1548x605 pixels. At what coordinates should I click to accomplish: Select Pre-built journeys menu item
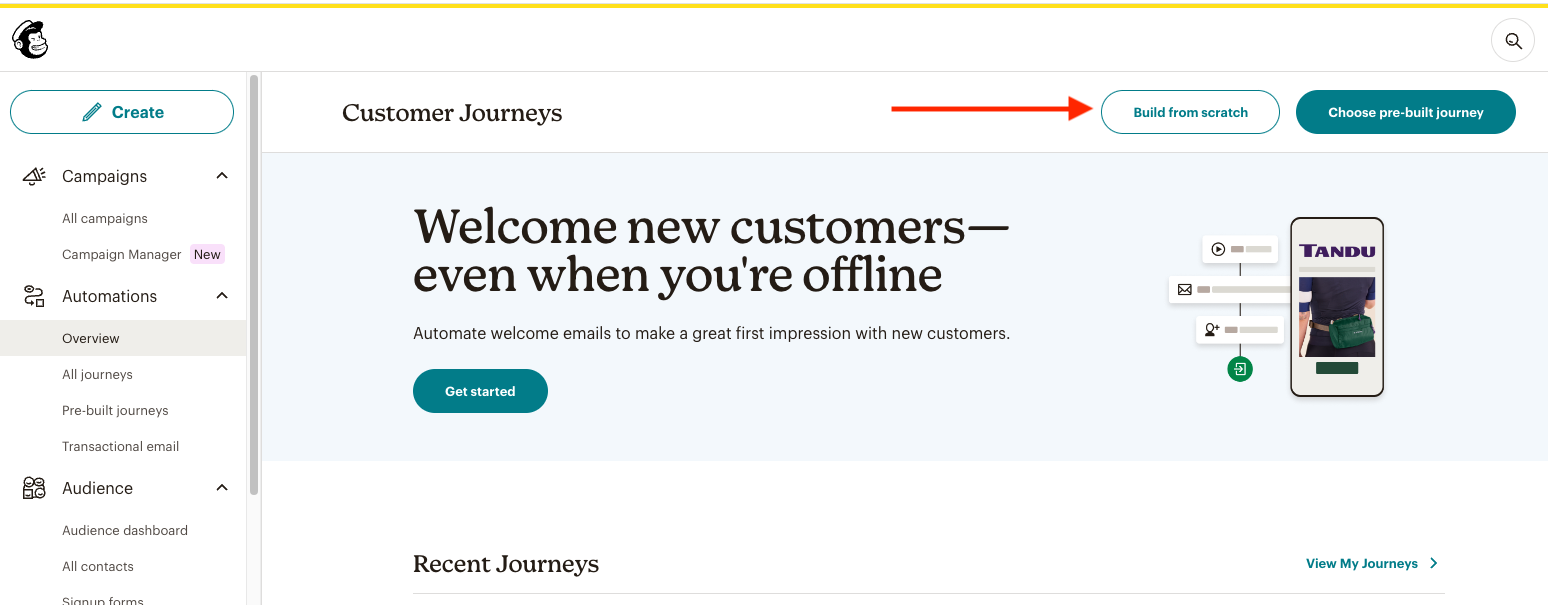point(115,410)
